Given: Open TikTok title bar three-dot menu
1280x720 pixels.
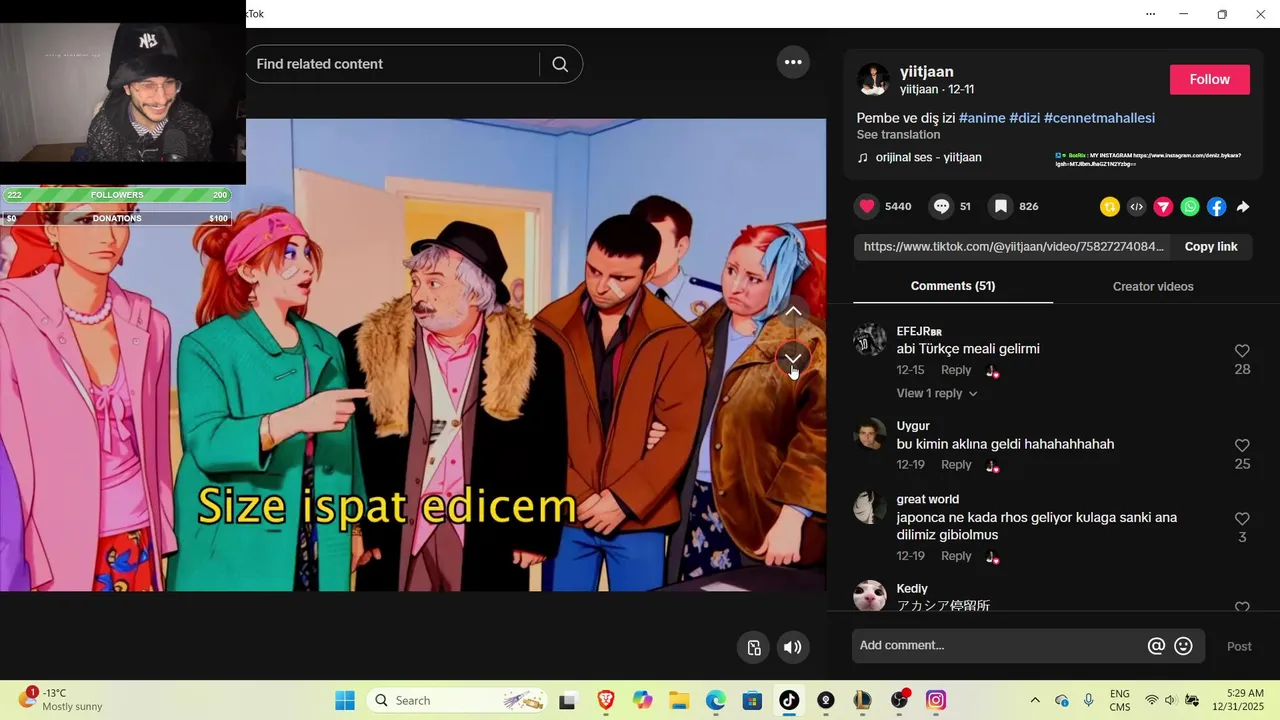Looking at the screenshot, I should (1150, 14).
